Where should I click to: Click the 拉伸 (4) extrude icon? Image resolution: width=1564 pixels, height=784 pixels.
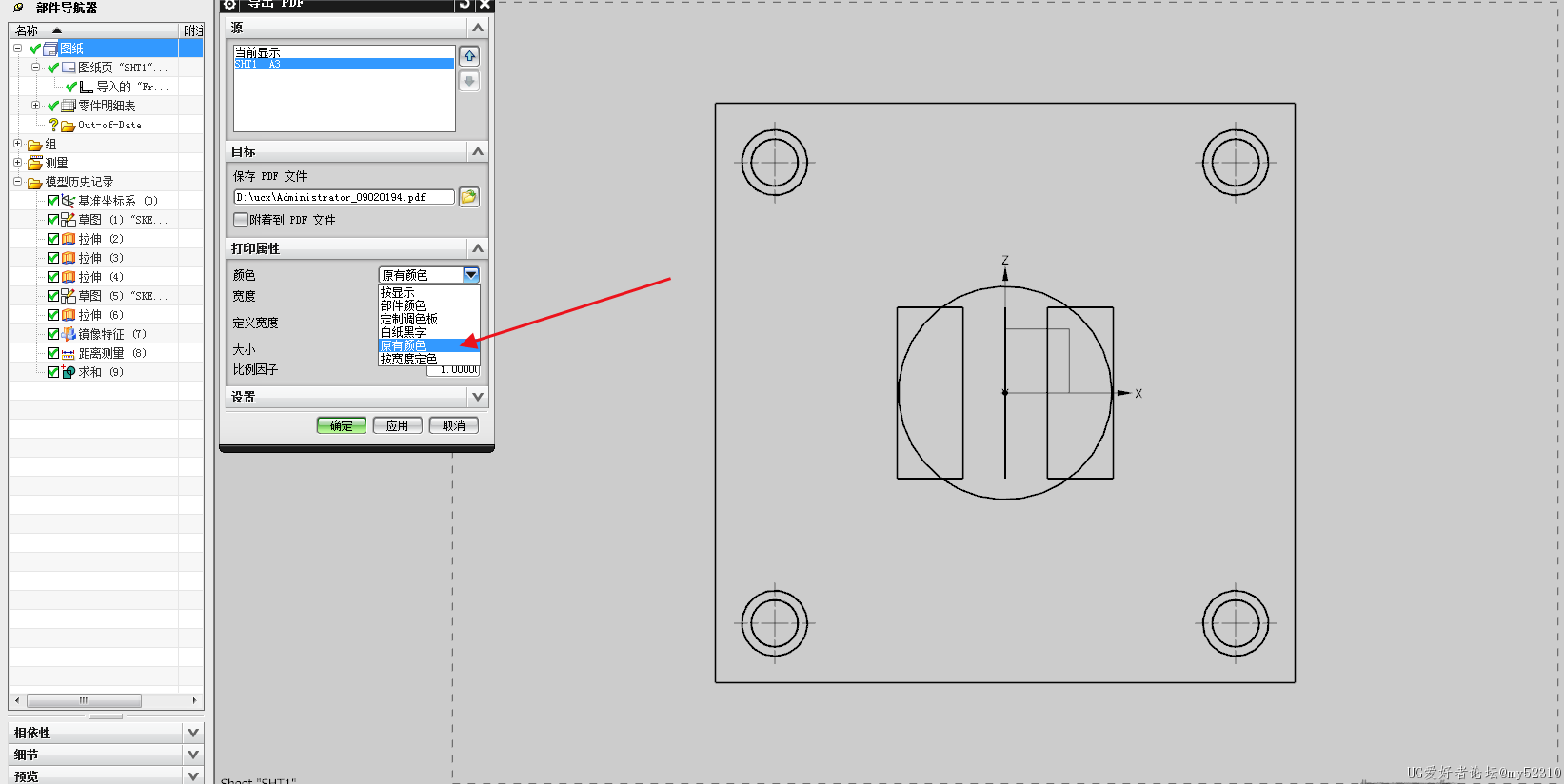[69, 277]
